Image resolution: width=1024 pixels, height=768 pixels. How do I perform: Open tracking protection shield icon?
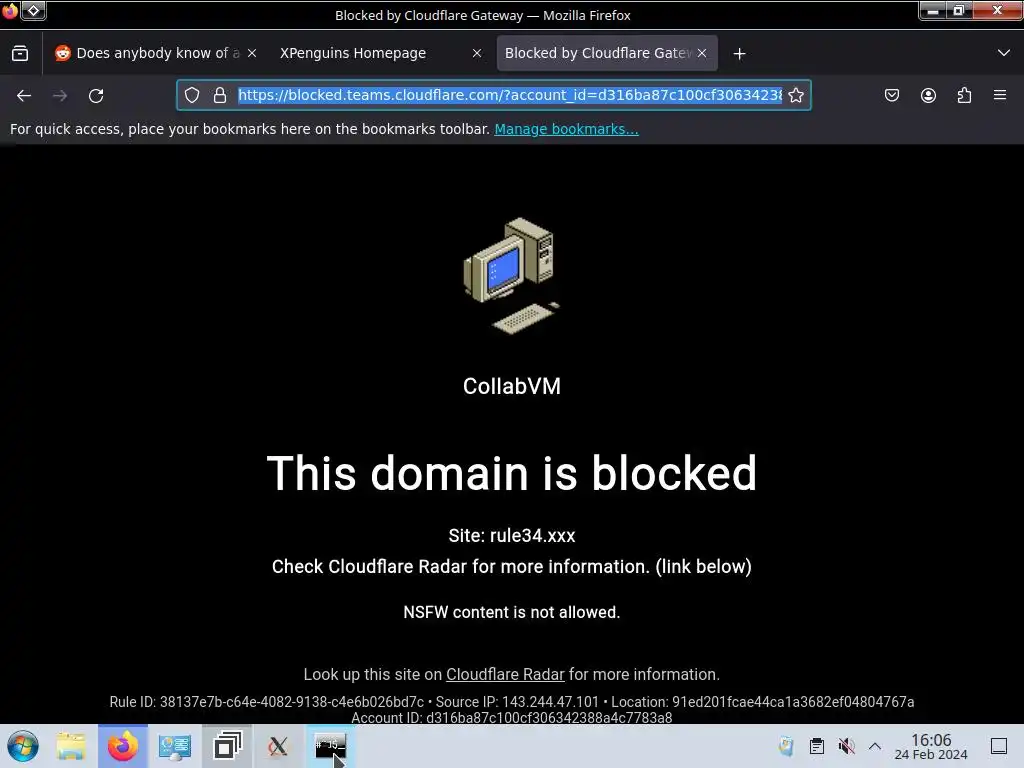(x=192, y=95)
